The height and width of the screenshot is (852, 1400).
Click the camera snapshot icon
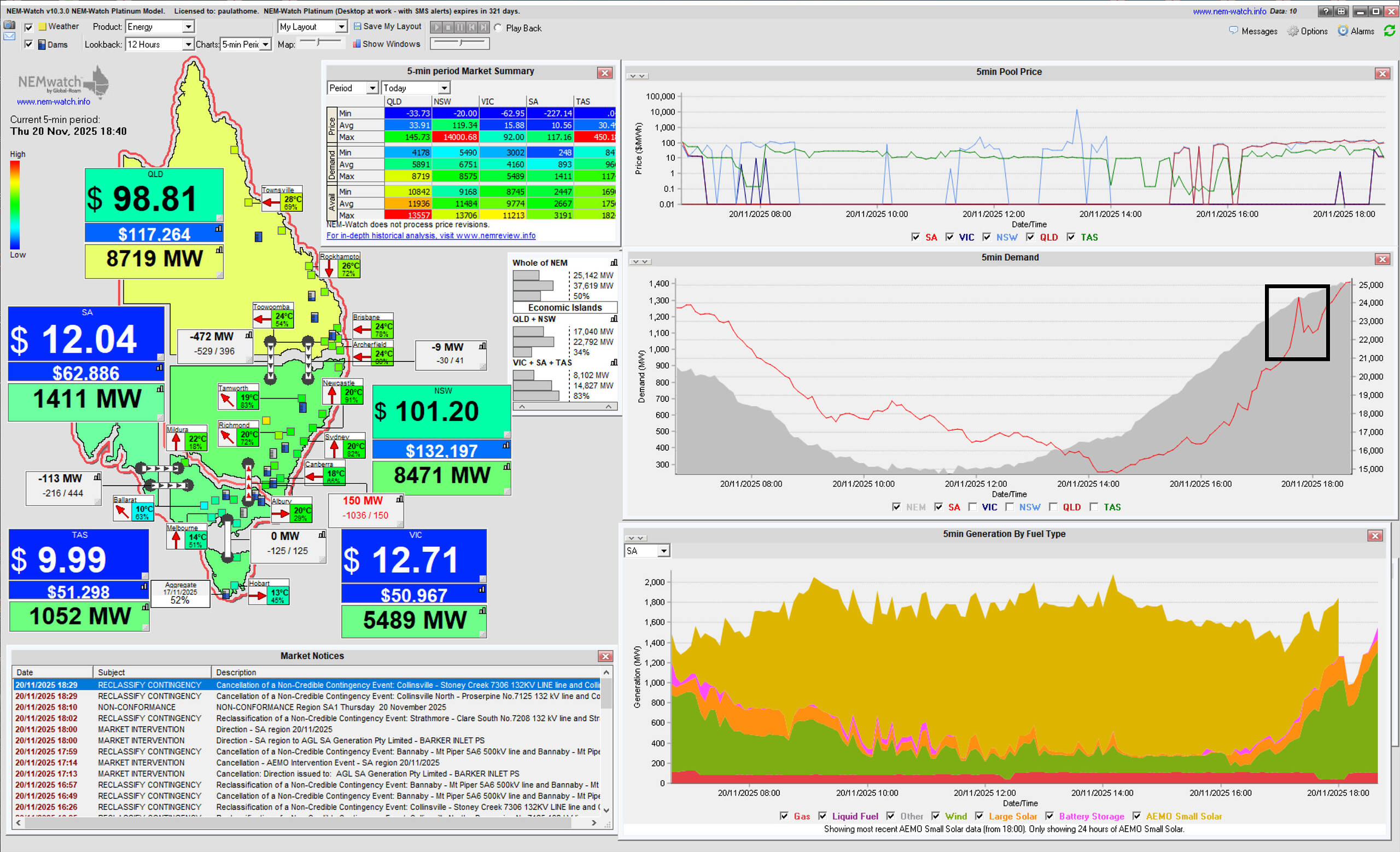tap(9, 25)
